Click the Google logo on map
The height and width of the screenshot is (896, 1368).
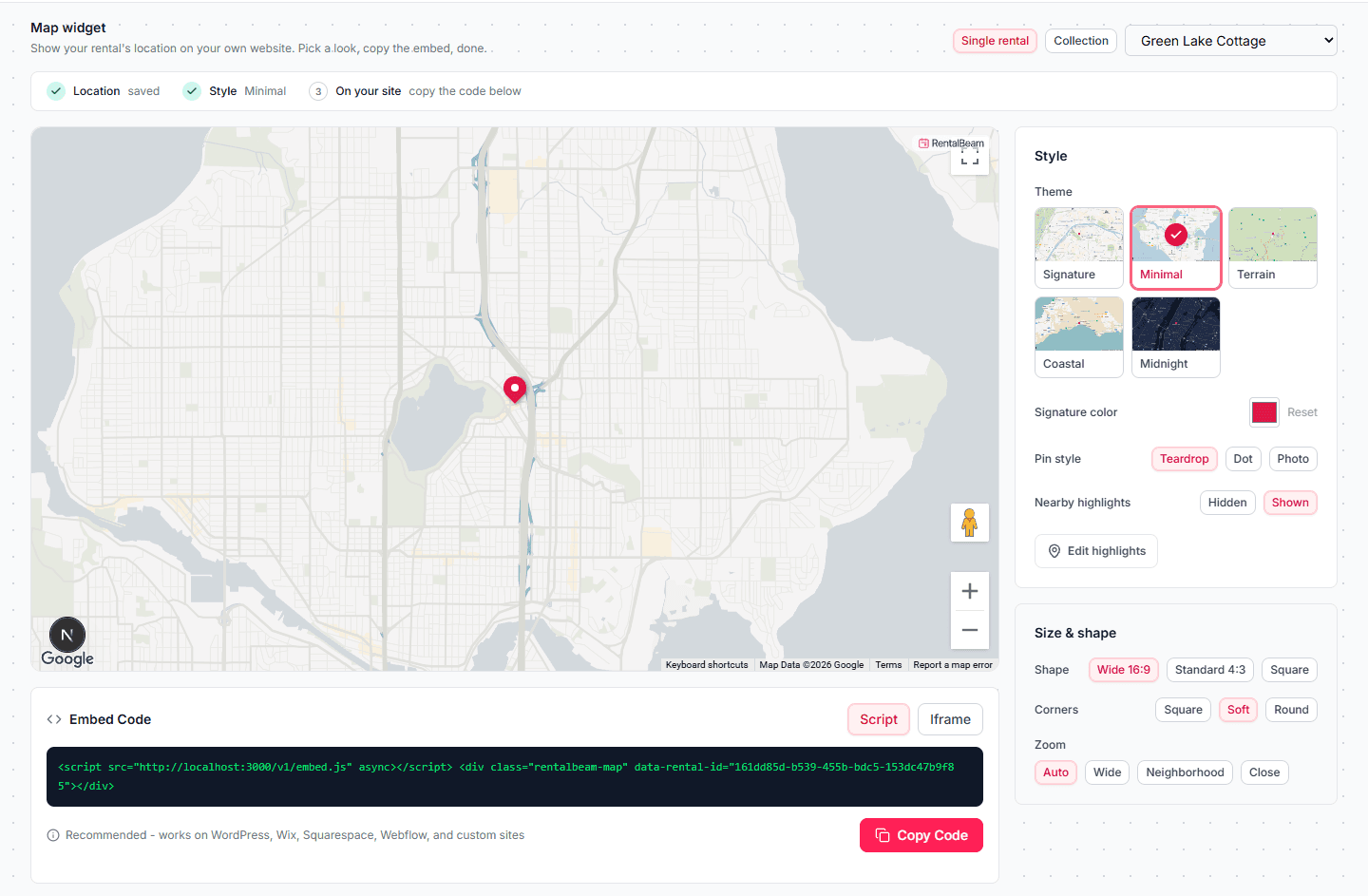(x=67, y=658)
